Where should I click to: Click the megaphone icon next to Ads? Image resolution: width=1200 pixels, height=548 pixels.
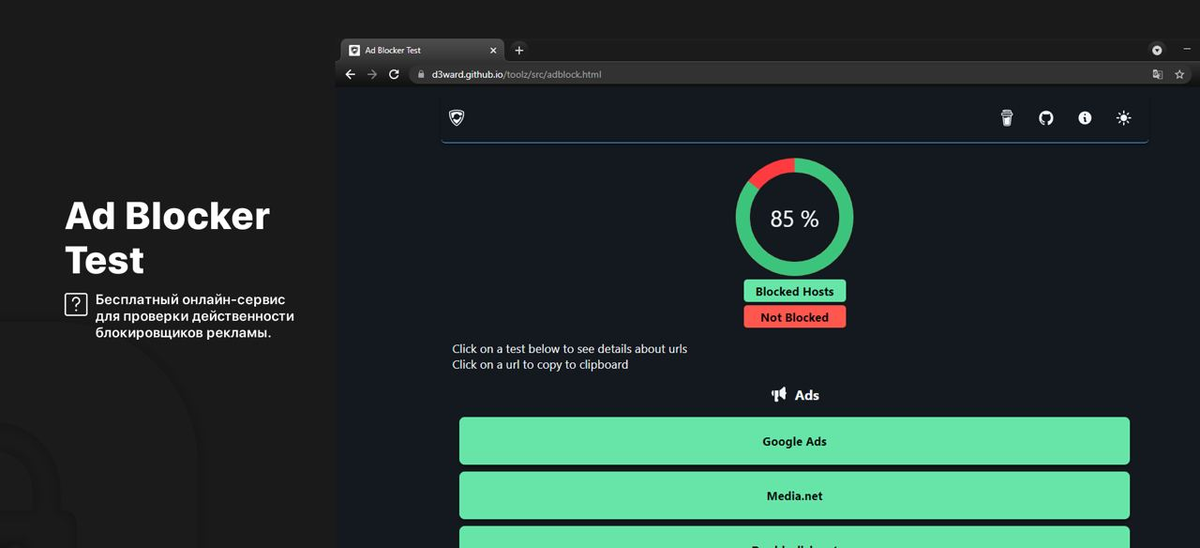click(x=779, y=395)
